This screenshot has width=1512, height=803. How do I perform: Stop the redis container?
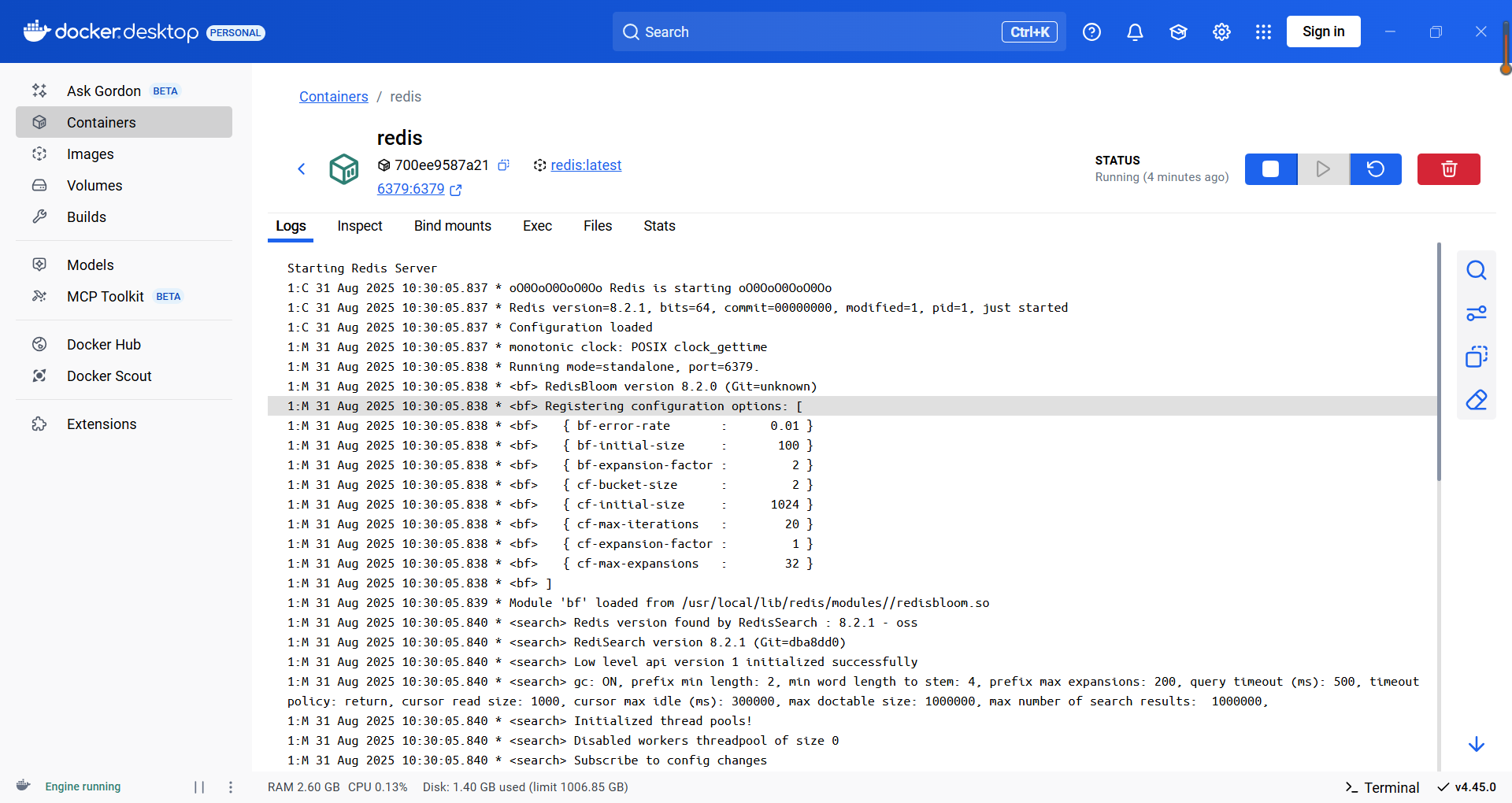coord(1270,169)
